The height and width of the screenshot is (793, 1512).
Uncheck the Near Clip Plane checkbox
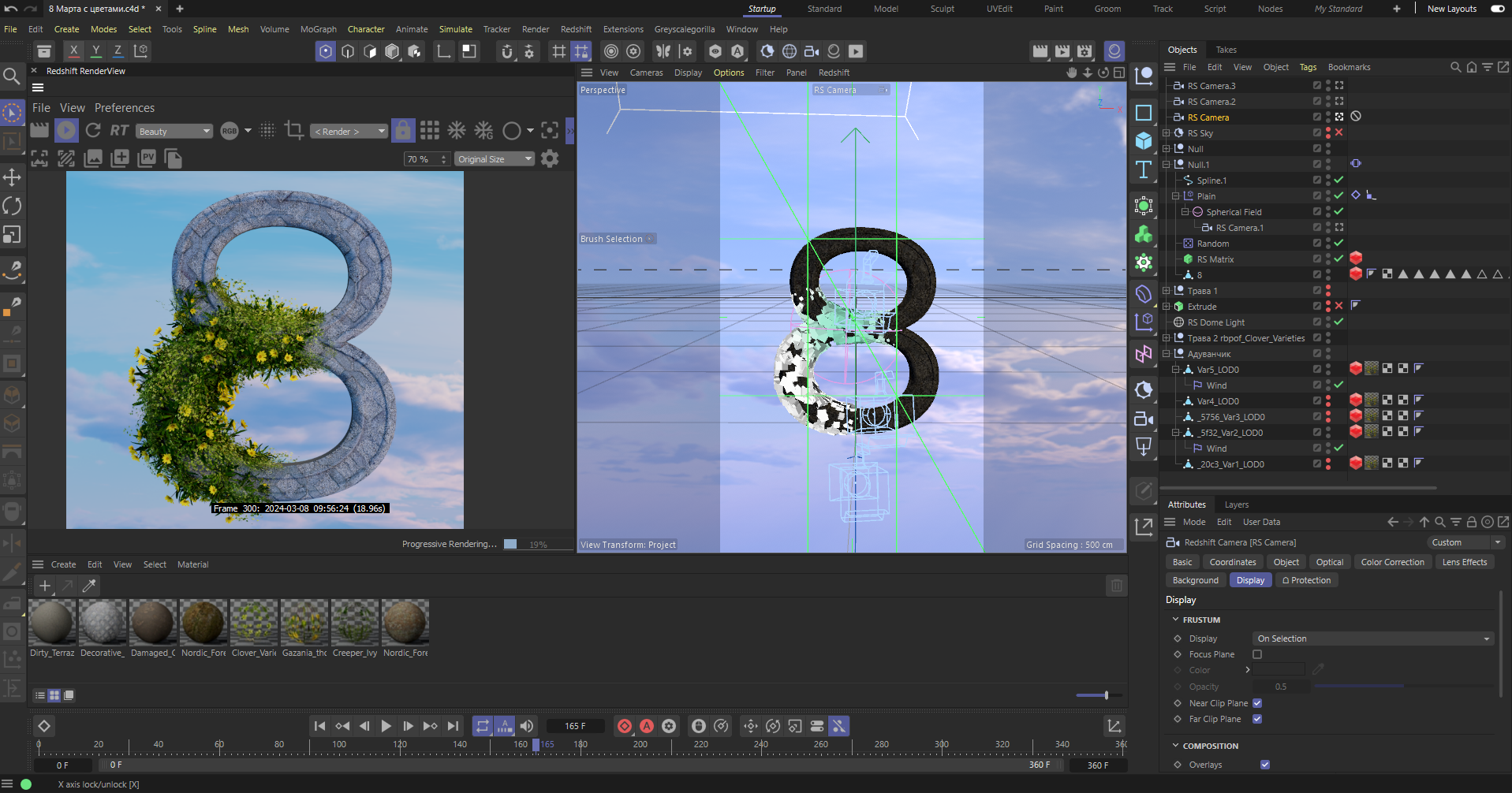tap(1257, 703)
